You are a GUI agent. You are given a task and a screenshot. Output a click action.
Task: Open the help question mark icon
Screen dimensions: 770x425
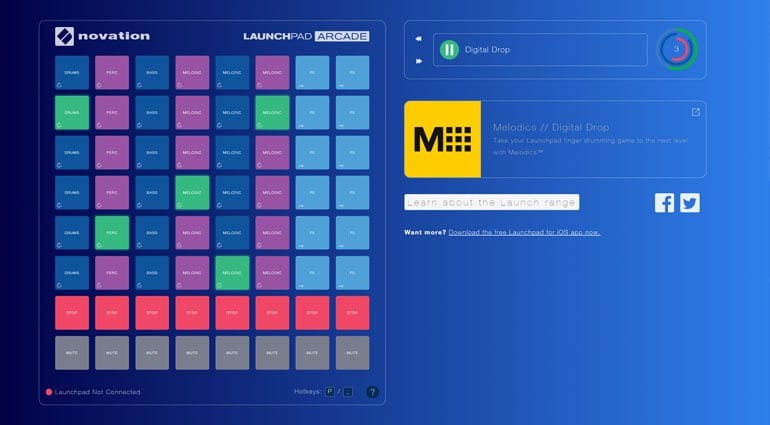tap(372, 392)
